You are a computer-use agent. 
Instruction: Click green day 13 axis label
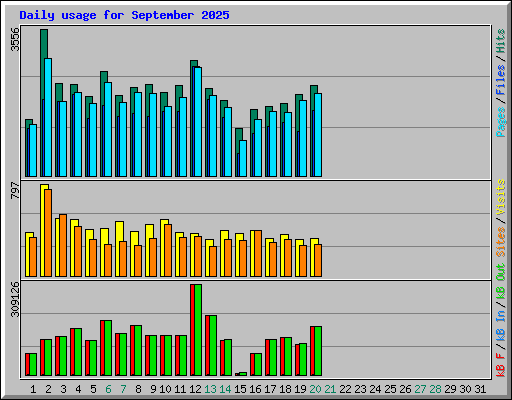click(210, 389)
